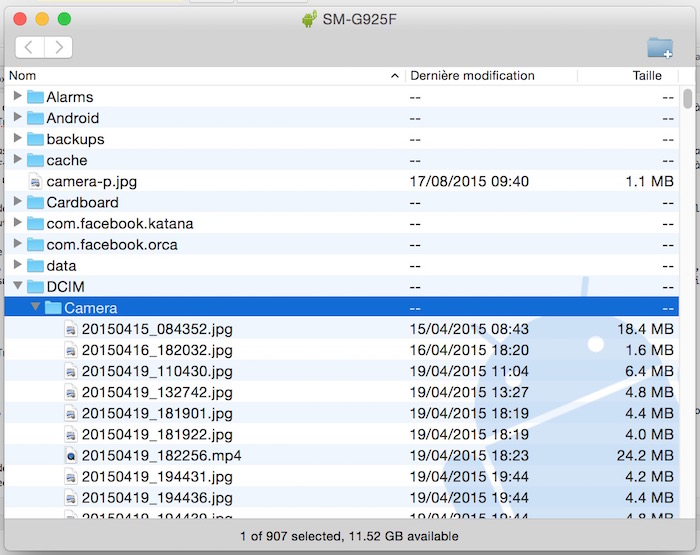
Task: Select file 20150419_110430.jpg
Action: (157, 371)
